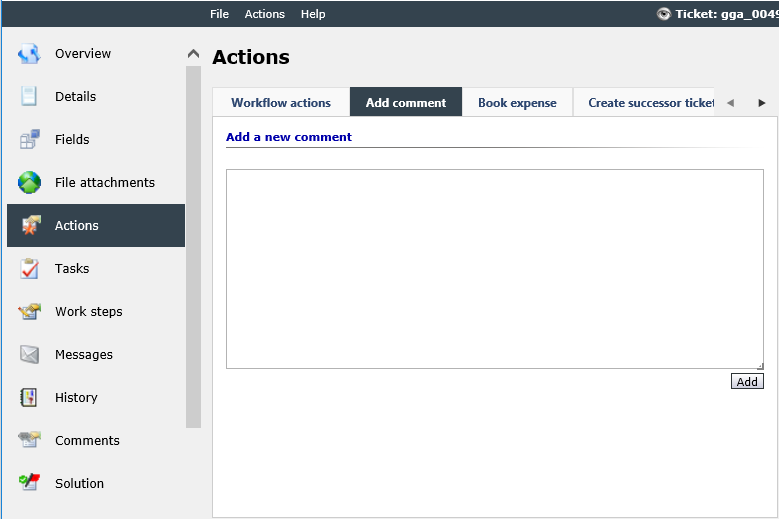Open the Overview section icon
Viewport: 779px width, 519px height.
pos(29,54)
